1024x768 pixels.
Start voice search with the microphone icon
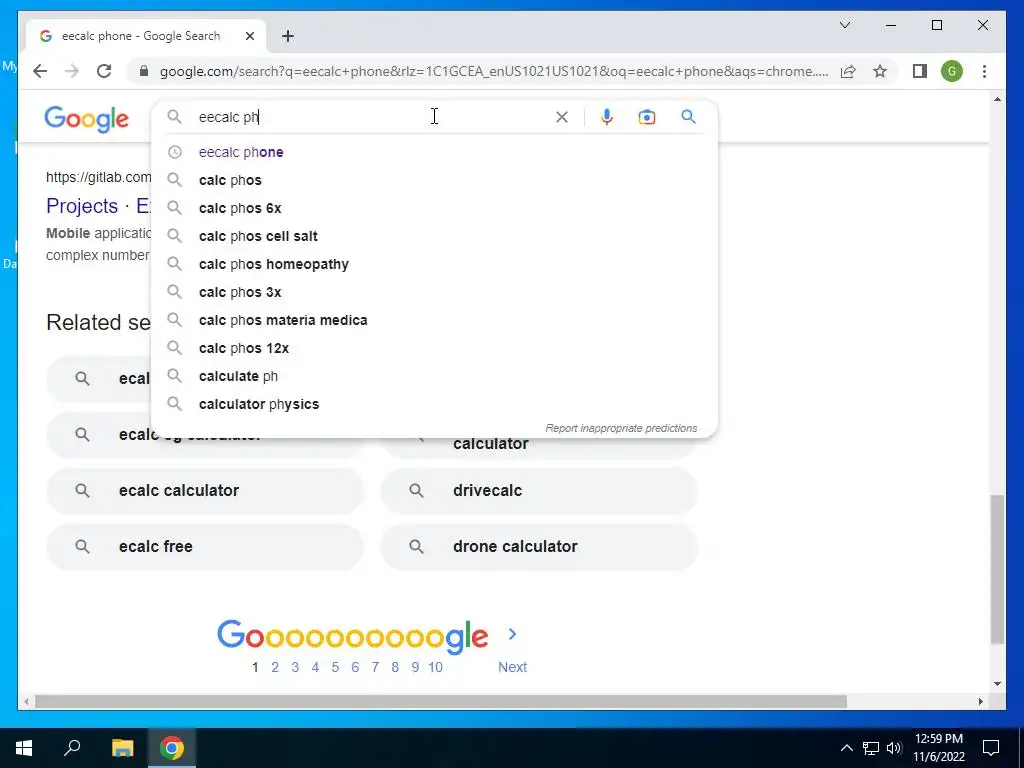click(x=607, y=117)
